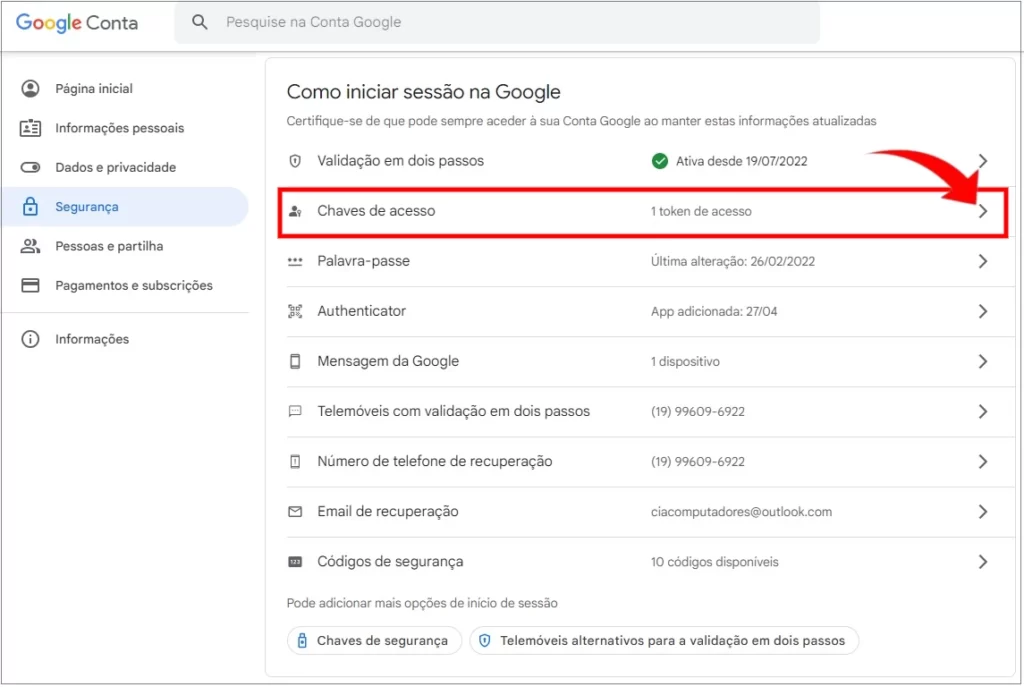The width and height of the screenshot is (1024, 687).
Task: Open Pessoas e partilha section
Action: click(x=109, y=246)
